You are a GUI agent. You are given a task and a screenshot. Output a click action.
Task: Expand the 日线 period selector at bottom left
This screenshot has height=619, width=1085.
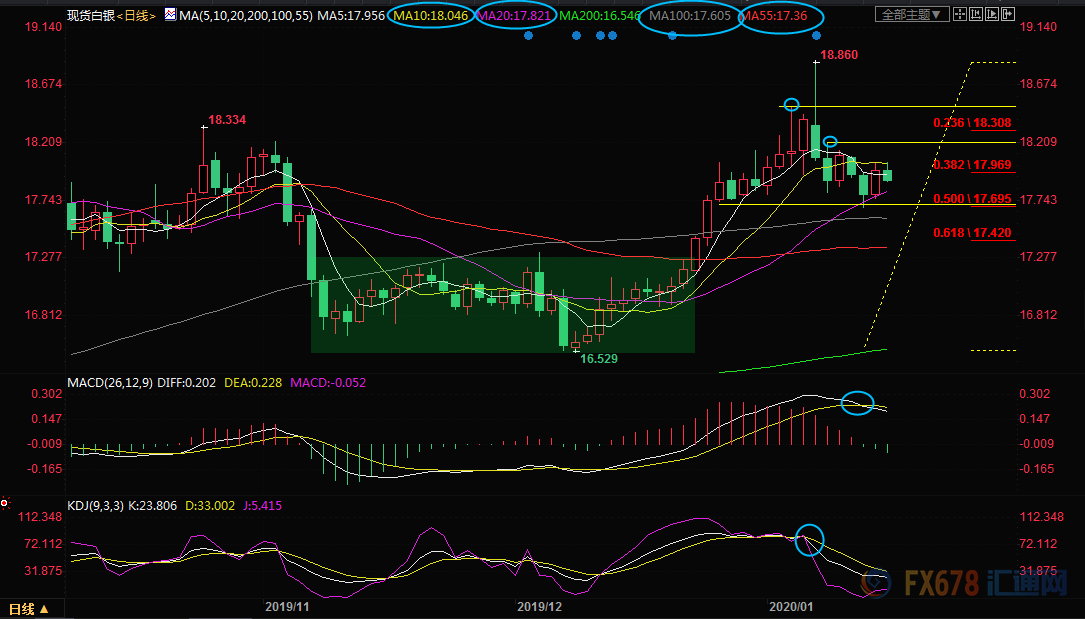[30, 609]
